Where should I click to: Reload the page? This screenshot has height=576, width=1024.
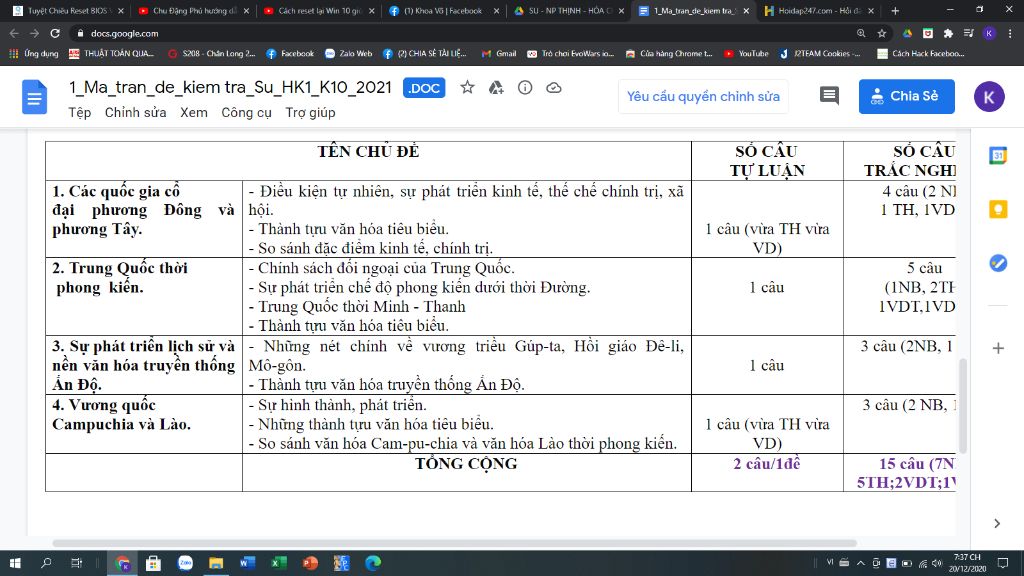tap(55, 33)
